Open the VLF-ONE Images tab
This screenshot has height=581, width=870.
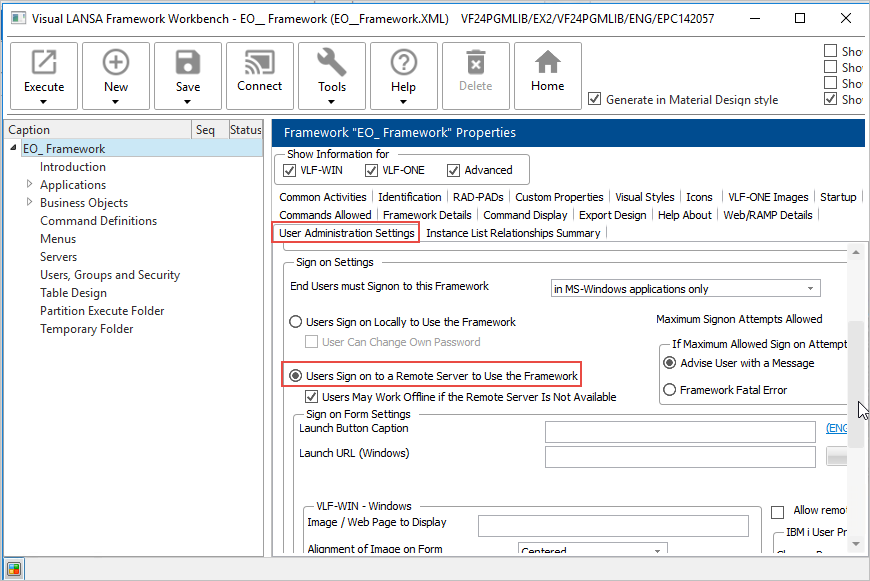pos(768,197)
